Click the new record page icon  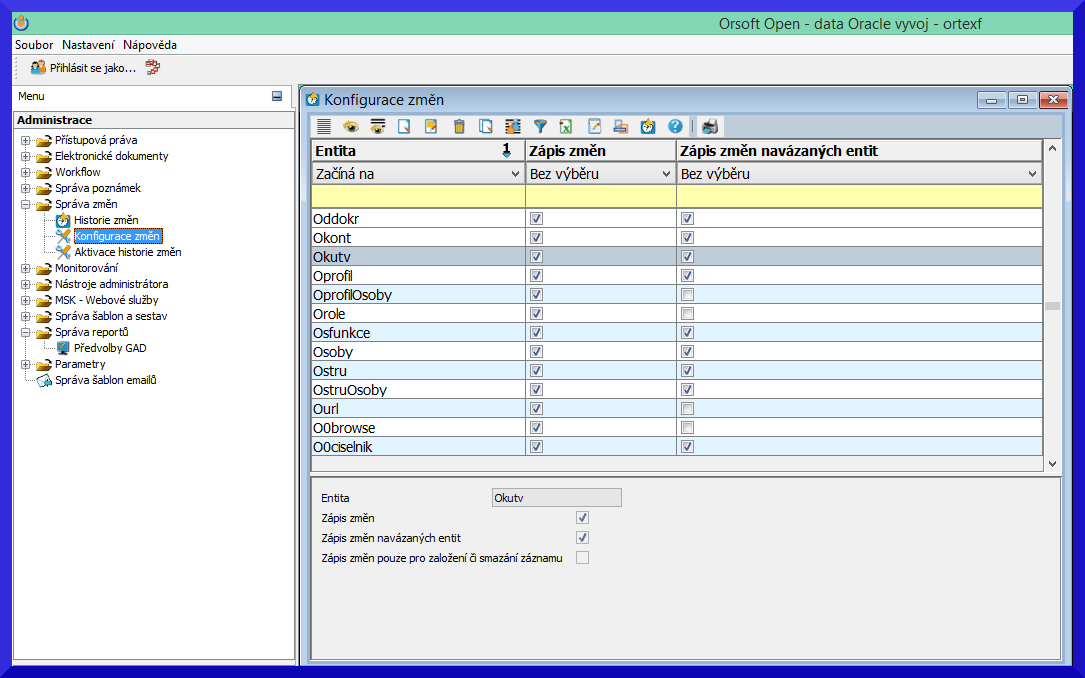405,126
